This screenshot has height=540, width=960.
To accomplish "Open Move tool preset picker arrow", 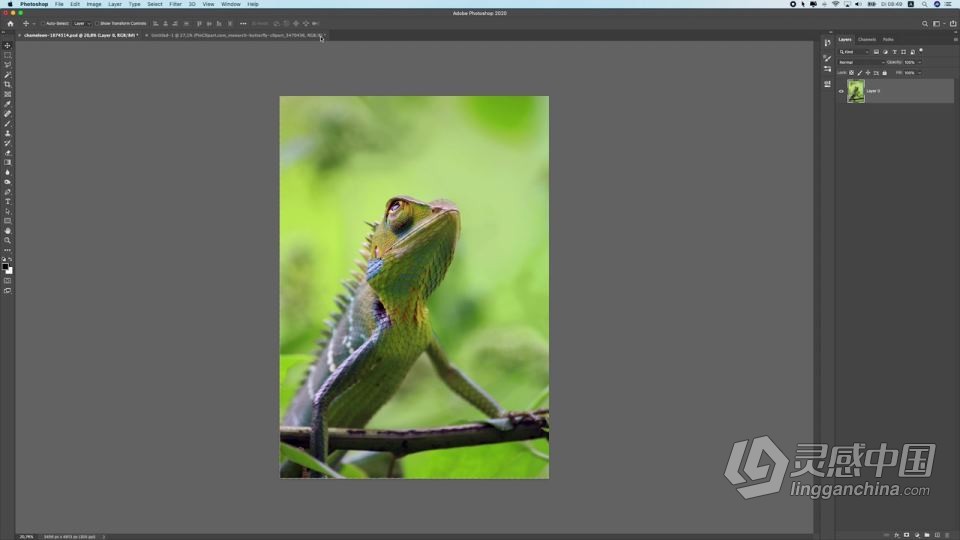I will tap(34, 24).
